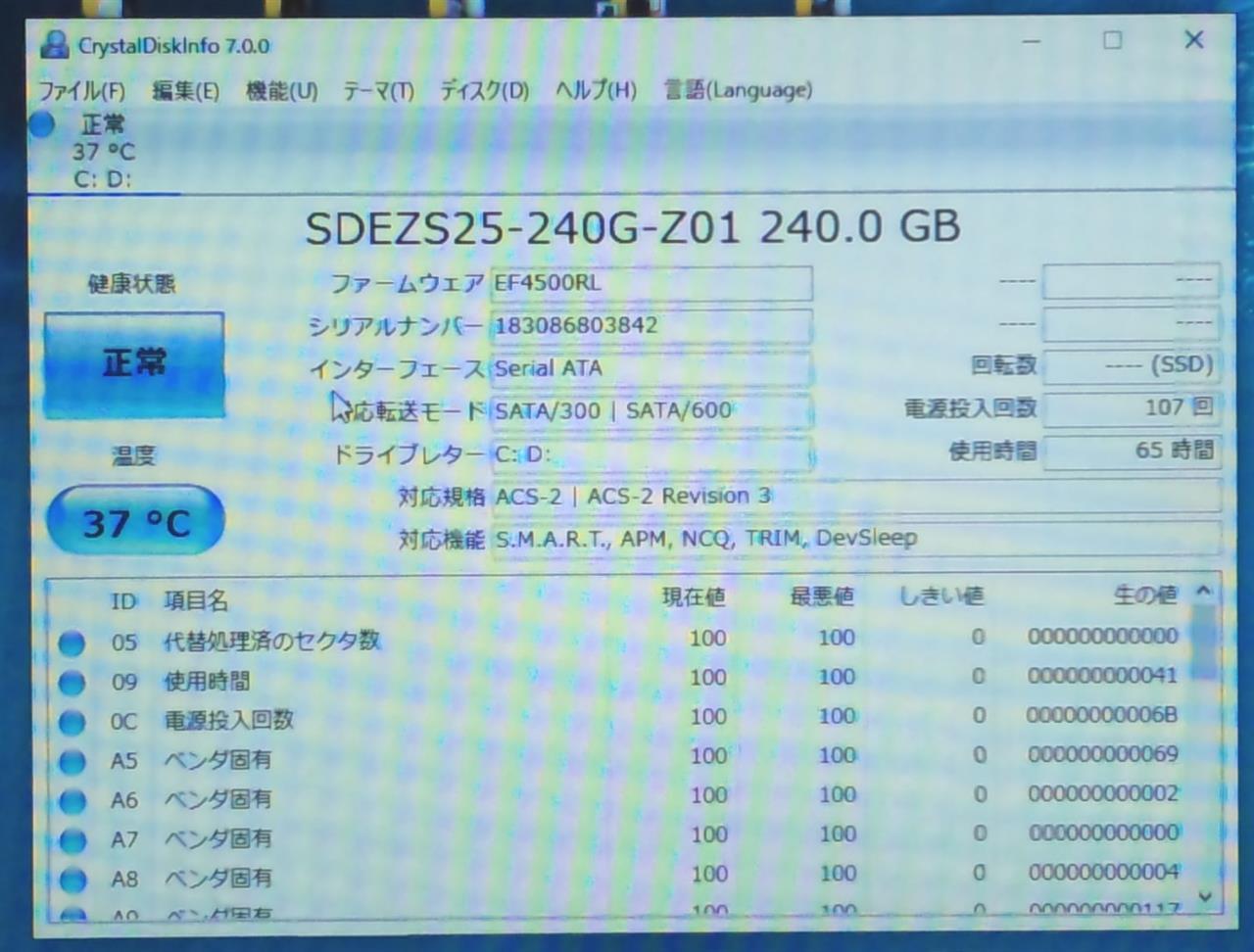
Task: Open the テーマ(T) menu
Action: point(378,91)
